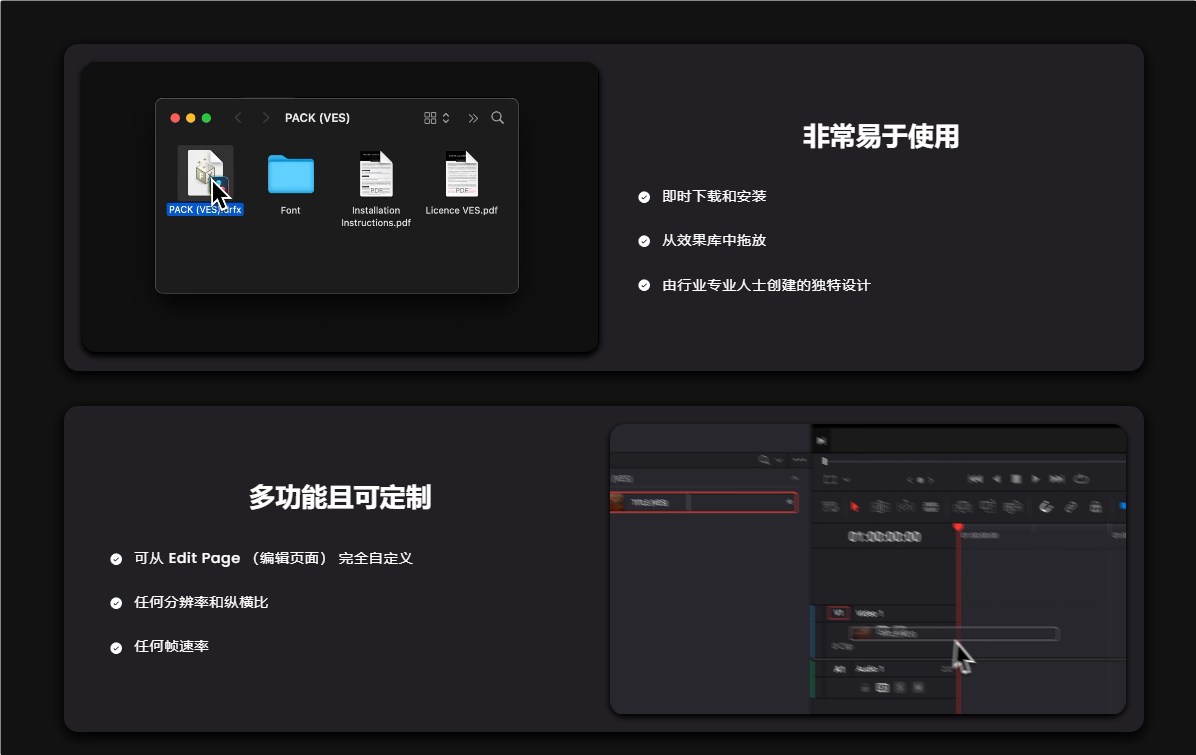Click the PACK (VES) window title
The height and width of the screenshot is (755, 1196).
[x=317, y=117]
